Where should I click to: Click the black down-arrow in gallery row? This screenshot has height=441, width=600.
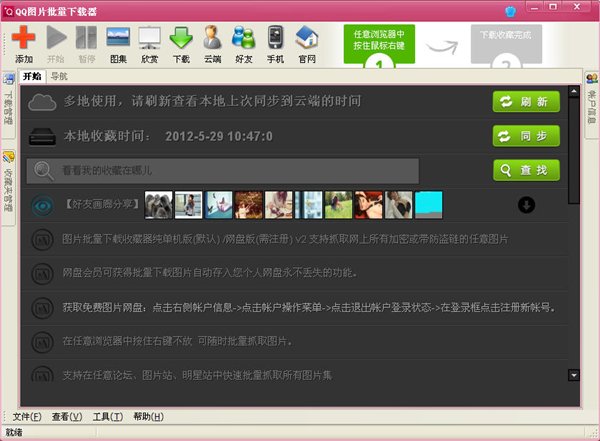526,205
